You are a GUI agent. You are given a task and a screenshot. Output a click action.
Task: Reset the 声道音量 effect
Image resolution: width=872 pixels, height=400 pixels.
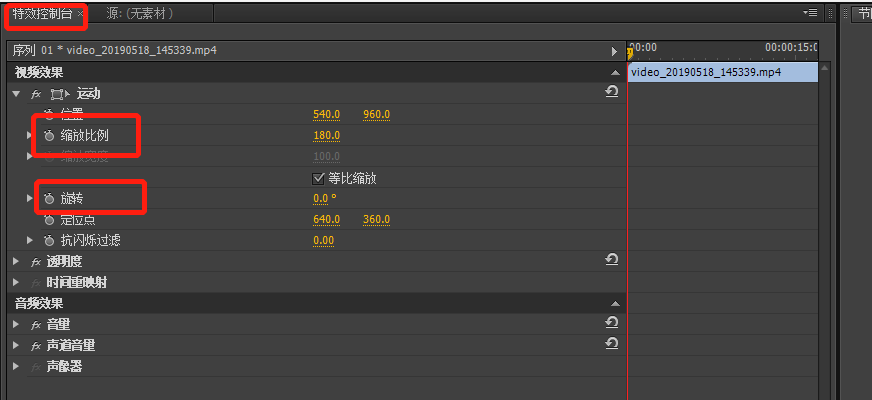[x=612, y=344]
